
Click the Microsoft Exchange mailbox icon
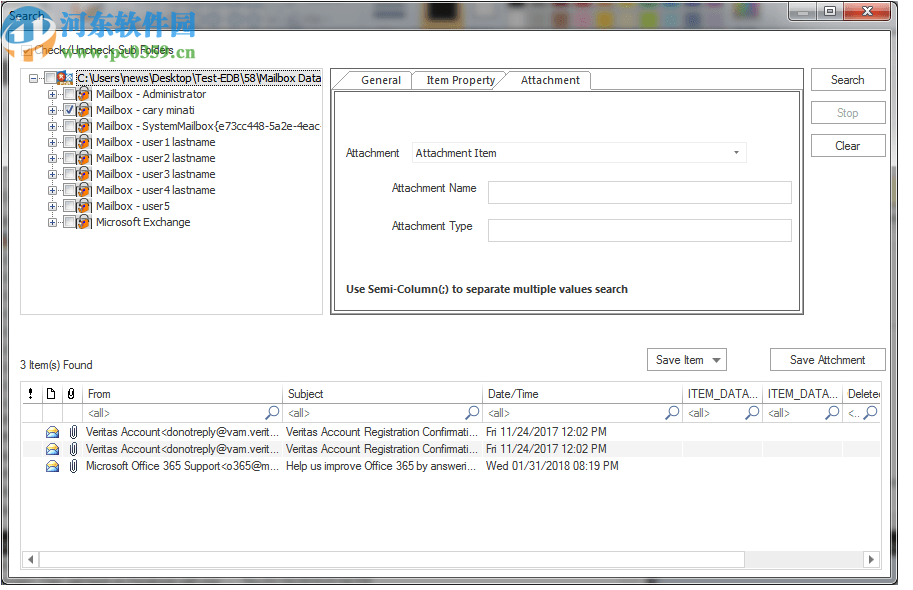[x=83, y=222]
